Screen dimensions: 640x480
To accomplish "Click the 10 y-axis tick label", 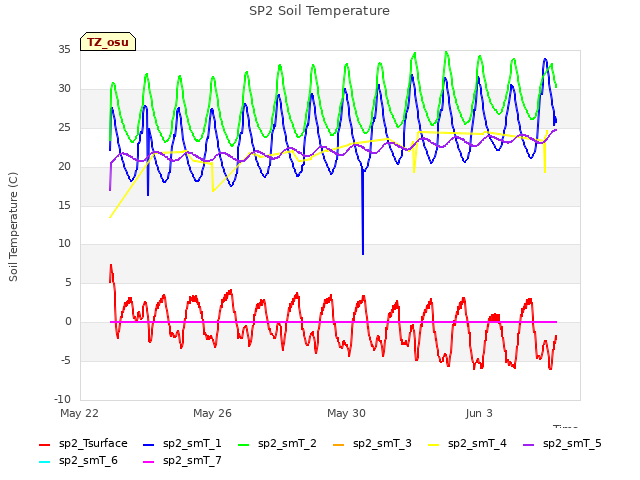I will (x=64, y=244).
